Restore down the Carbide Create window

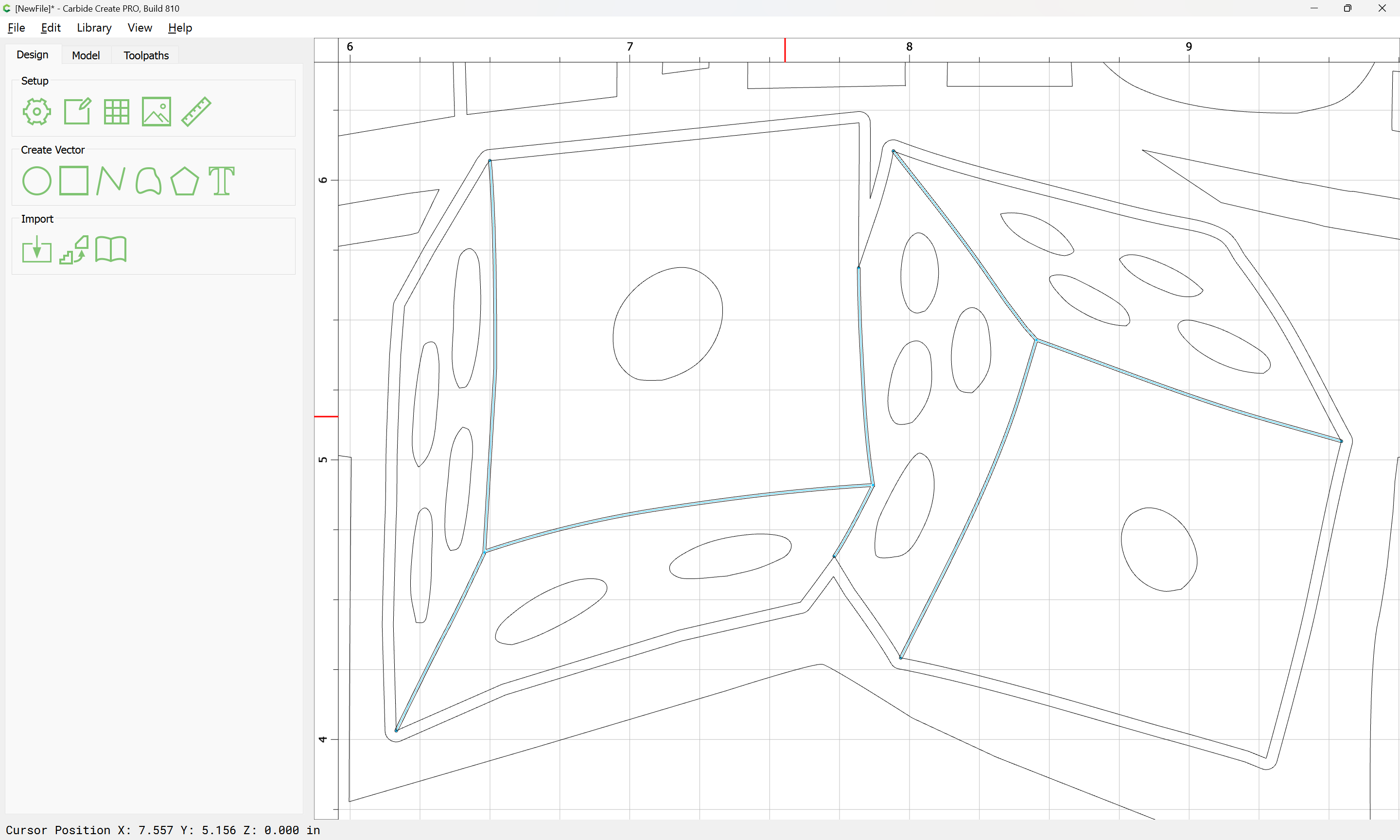pos(1348,8)
